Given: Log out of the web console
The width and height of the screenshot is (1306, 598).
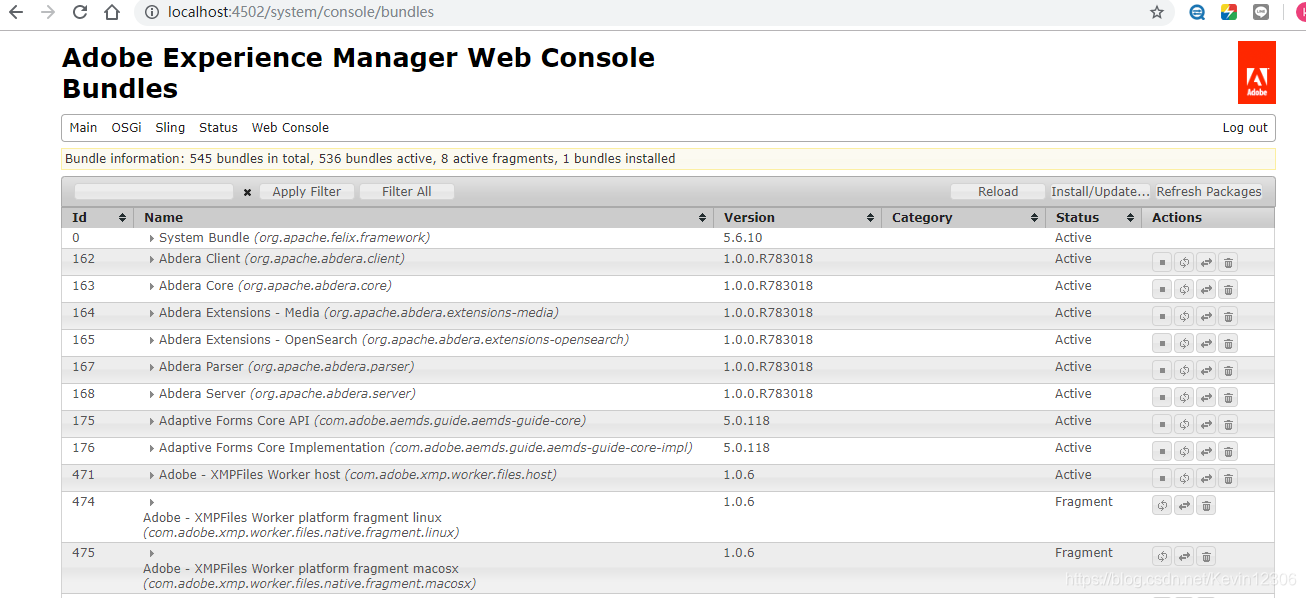Looking at the screenshot, I should [x=1245, y=127].
